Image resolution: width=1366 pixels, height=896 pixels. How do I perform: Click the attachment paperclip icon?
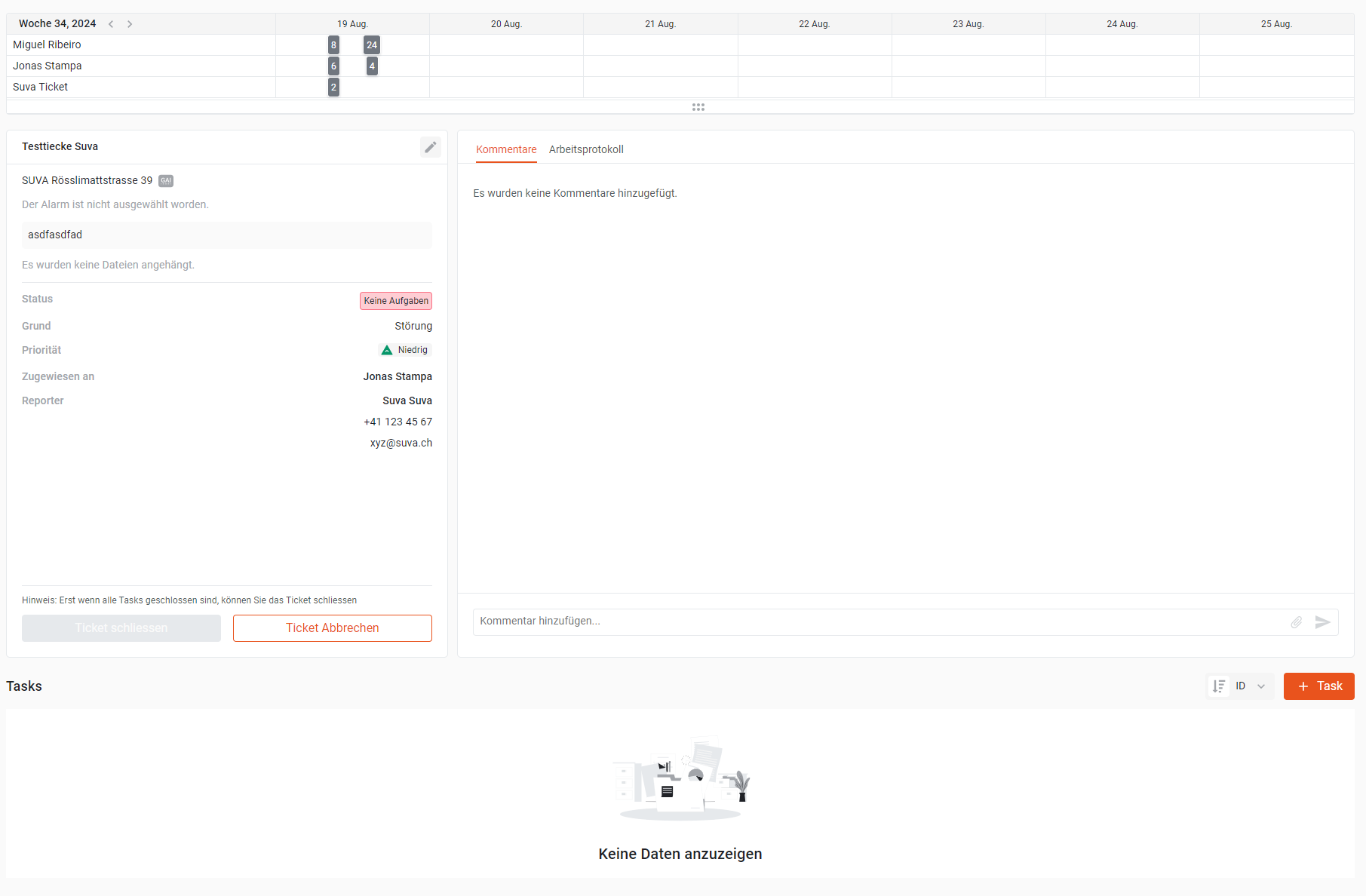1296,622
